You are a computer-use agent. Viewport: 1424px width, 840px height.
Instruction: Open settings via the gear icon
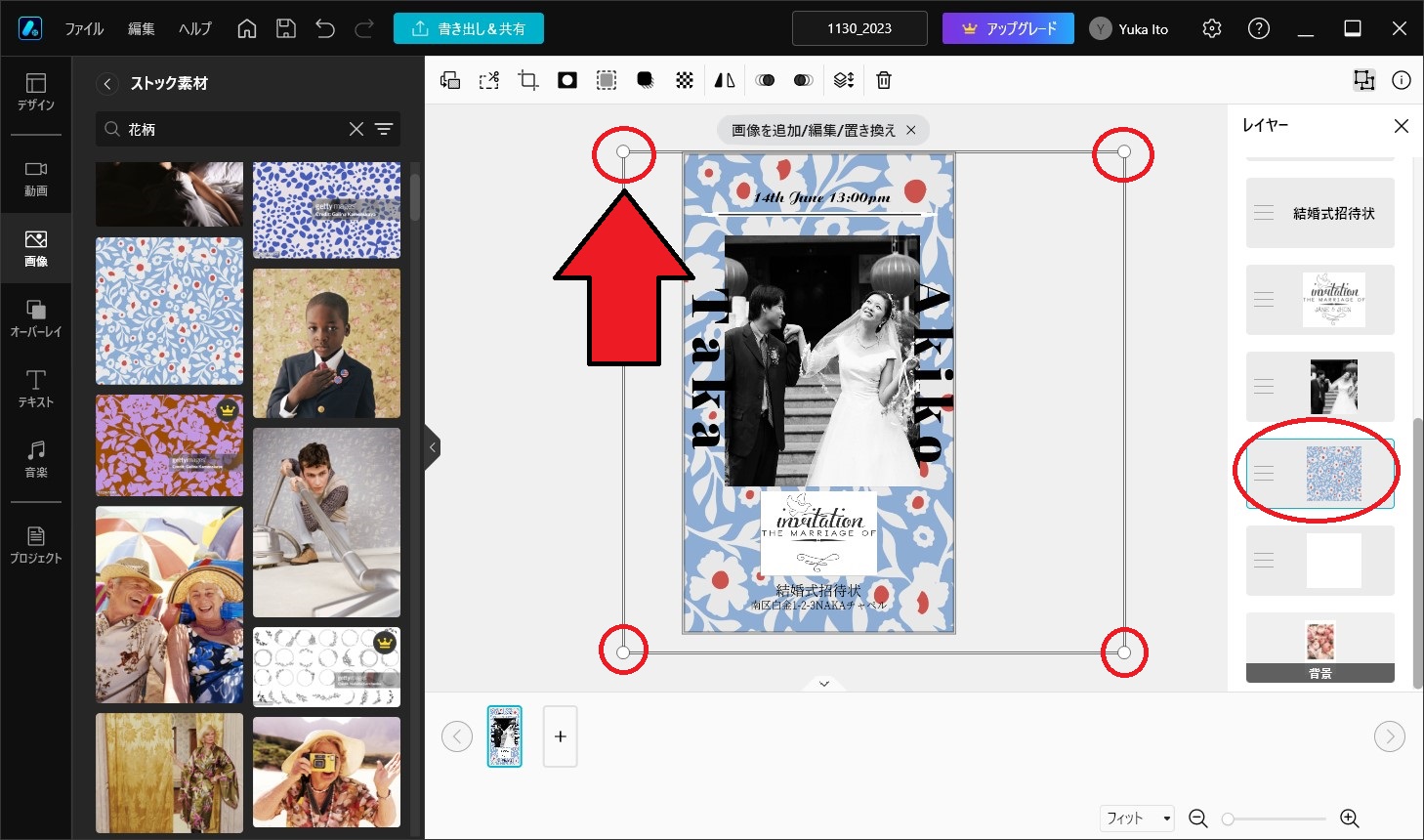tap(1212, 28)
